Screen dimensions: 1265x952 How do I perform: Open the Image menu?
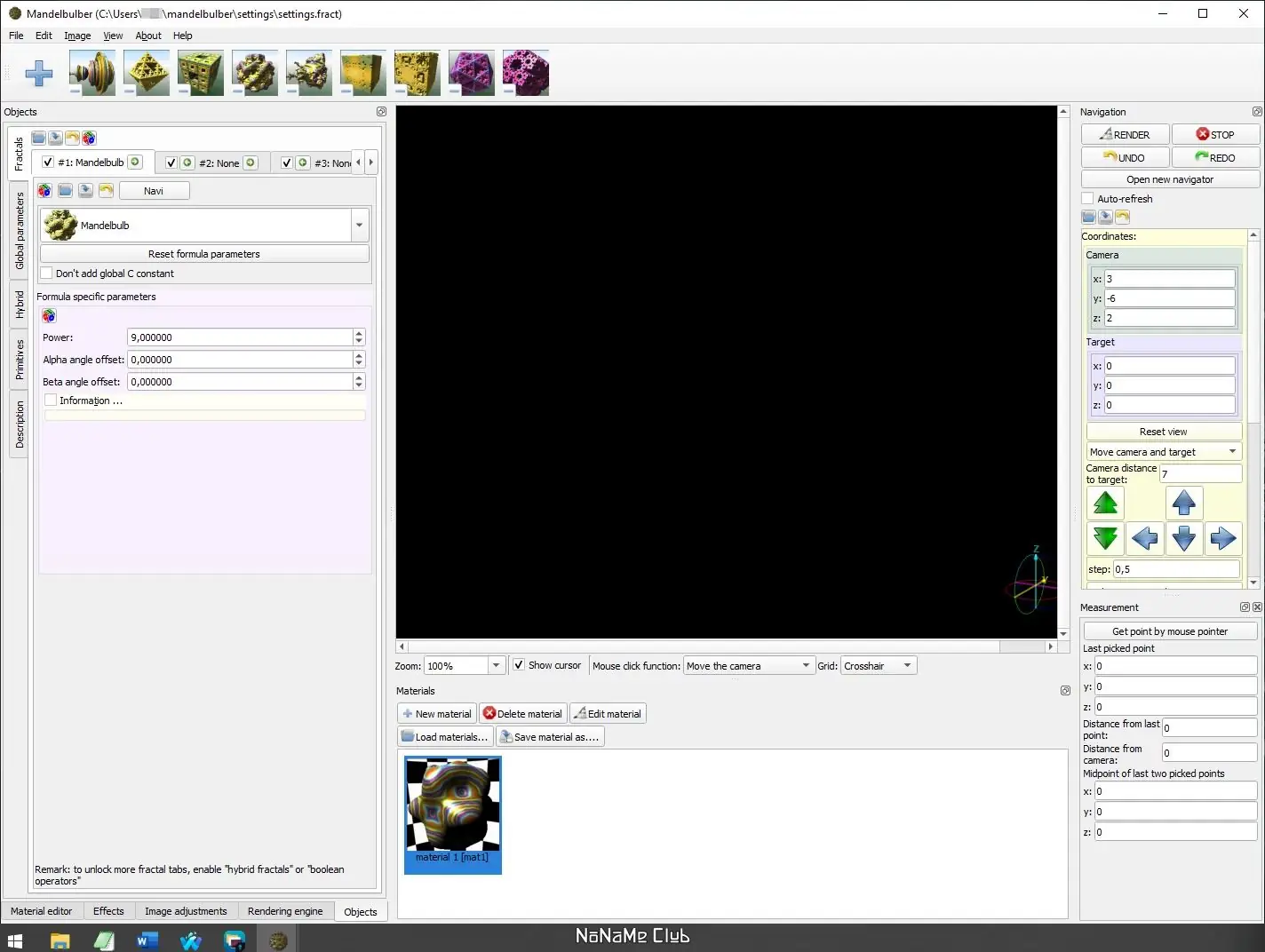[x=77, y=36]
